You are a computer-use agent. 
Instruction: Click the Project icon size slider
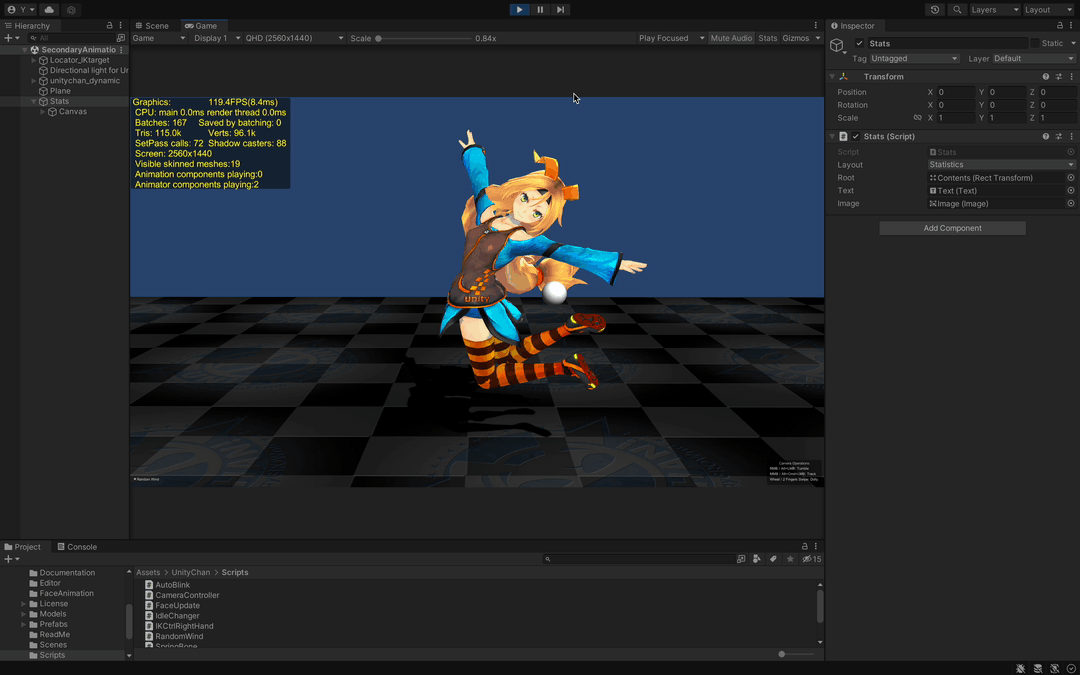pyautogui.click(x=798, y=654)
